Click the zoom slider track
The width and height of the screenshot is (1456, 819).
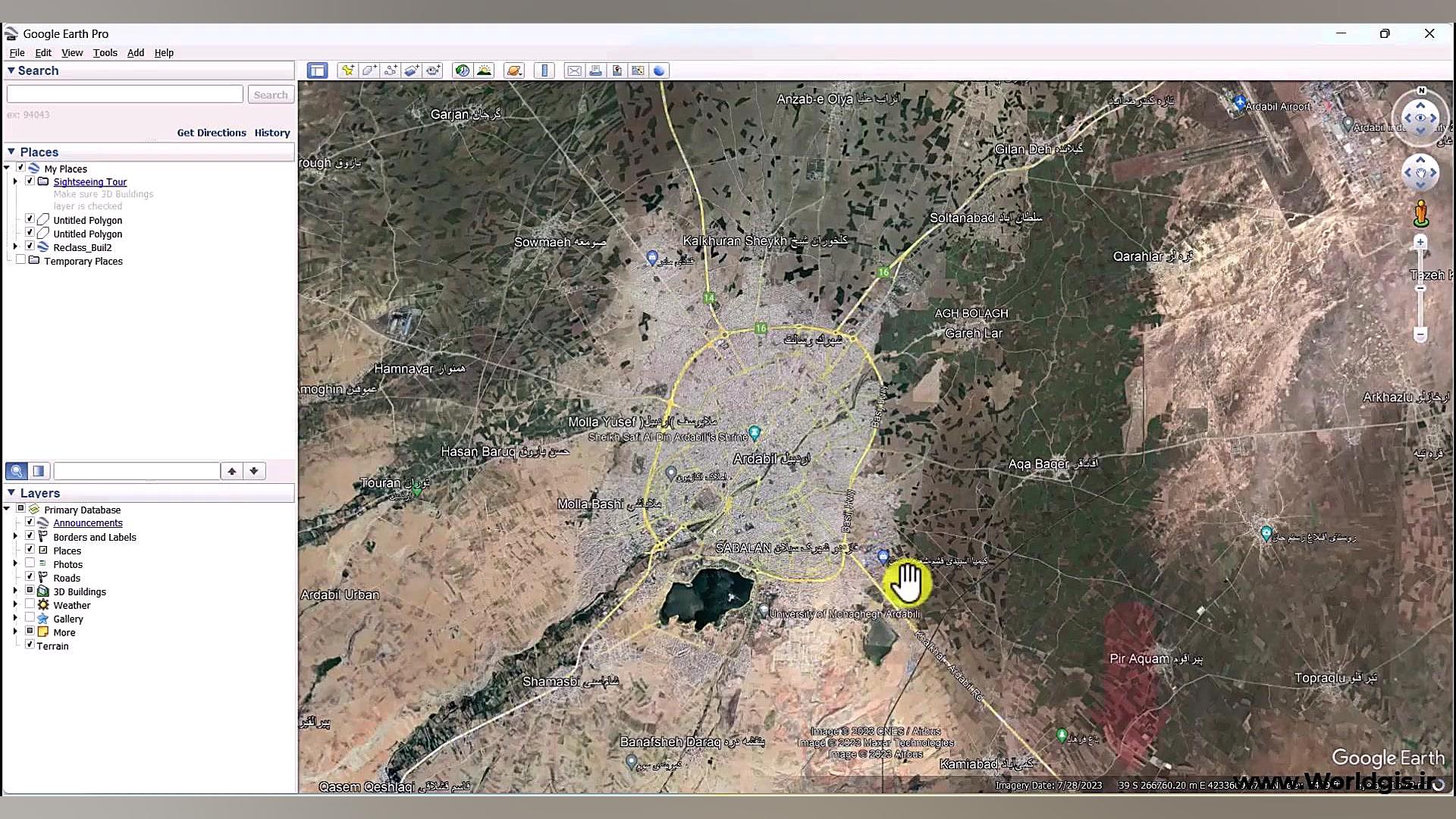click(1420, 288)
